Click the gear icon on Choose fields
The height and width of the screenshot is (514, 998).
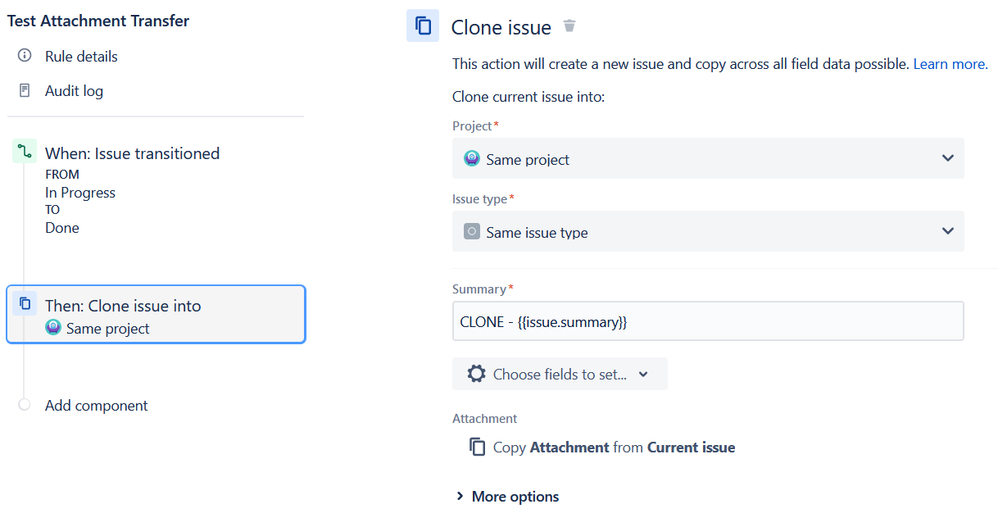(x=477, y=374)
